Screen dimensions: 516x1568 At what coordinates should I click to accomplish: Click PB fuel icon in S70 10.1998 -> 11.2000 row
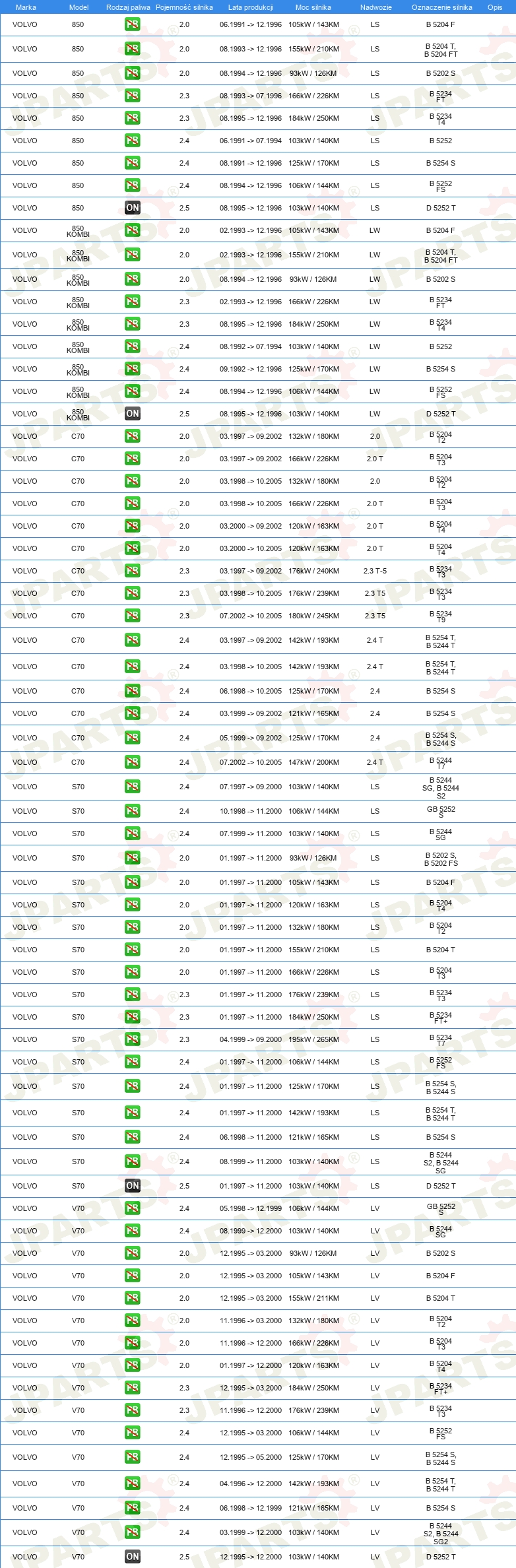tap(132, 811)
